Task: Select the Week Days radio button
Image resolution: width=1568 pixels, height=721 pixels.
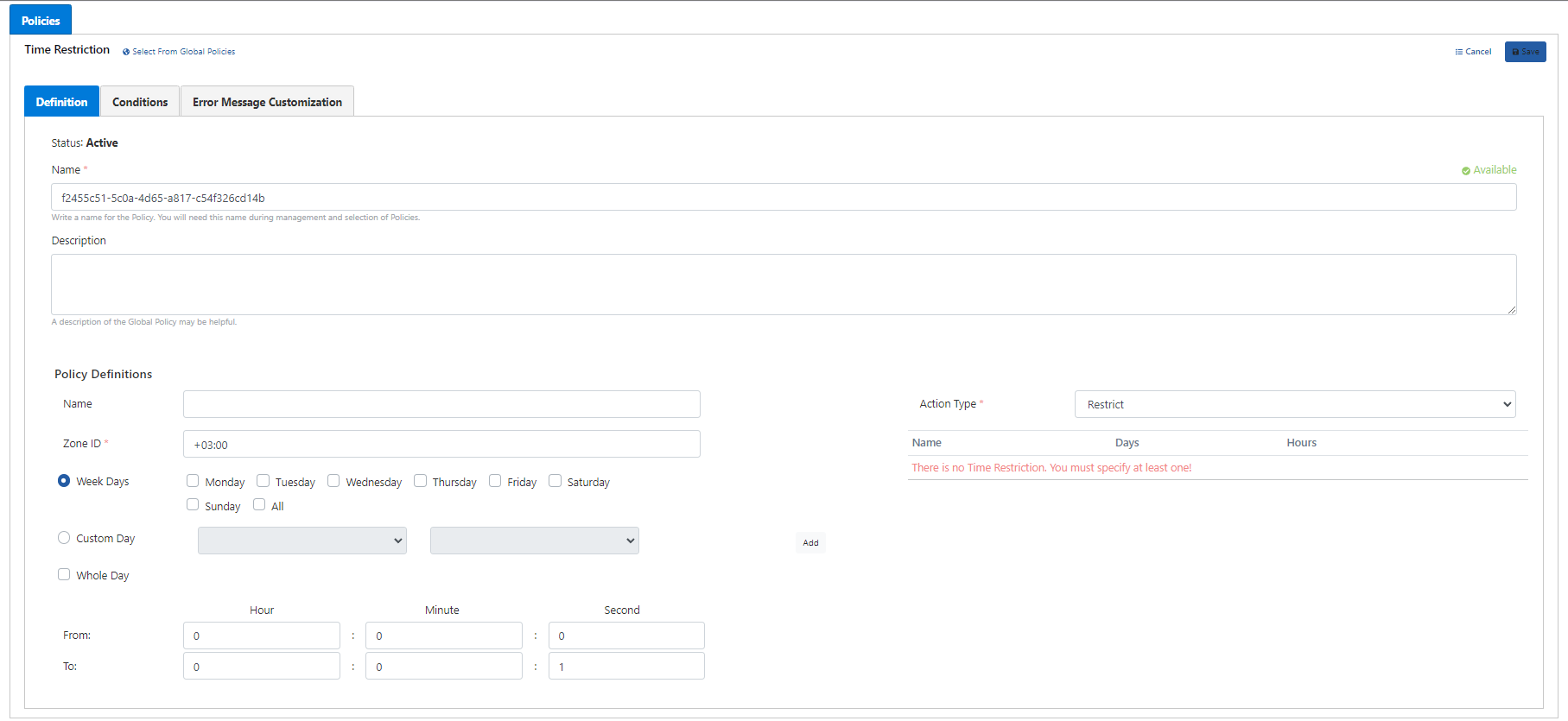Action: coord(64,481)
